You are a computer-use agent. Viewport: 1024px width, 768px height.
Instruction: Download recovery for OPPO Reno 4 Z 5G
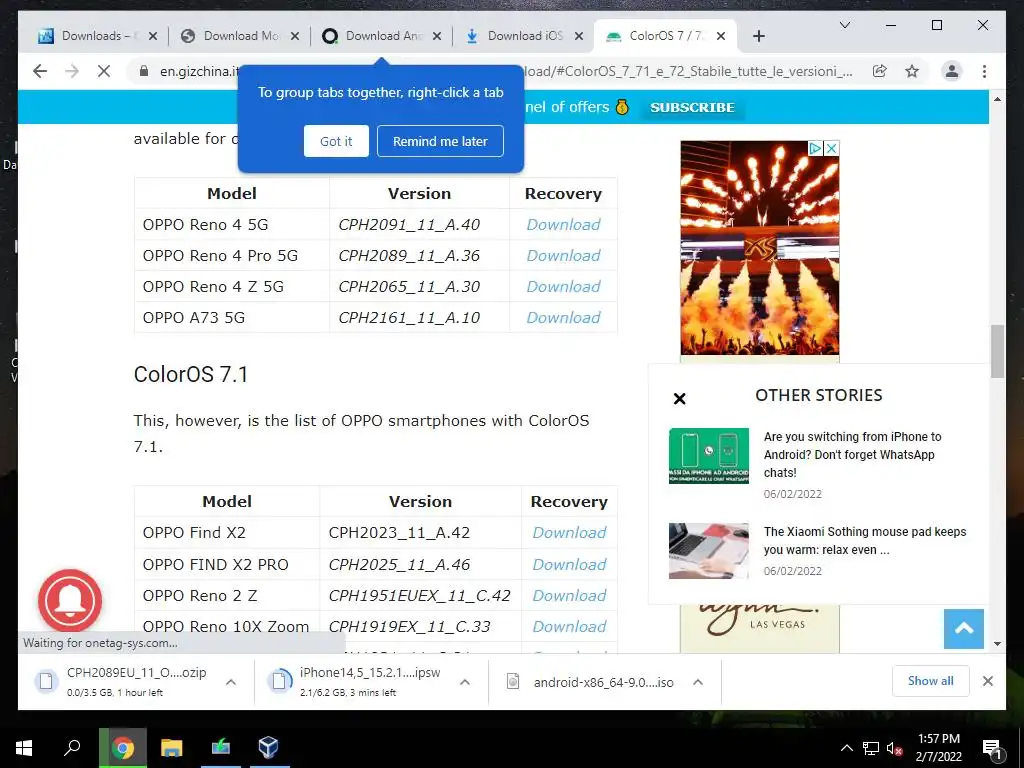(x=563, y=287)
